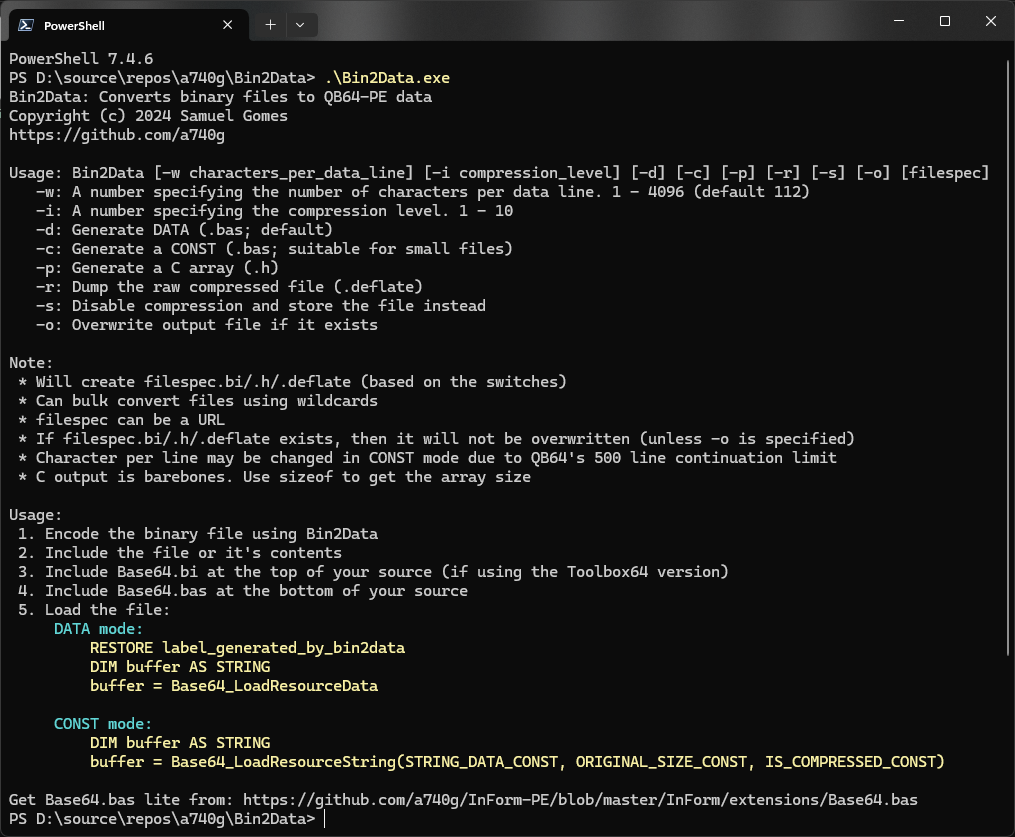1015x837 pixels.
Task: Click the cyan 'CONST mode:' label
Action: click(x=103, y=723)
